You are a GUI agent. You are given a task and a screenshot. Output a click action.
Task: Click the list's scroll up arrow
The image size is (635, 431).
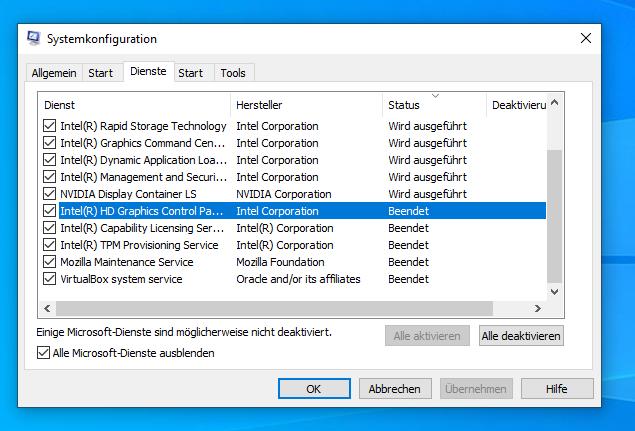pos(554,102)
